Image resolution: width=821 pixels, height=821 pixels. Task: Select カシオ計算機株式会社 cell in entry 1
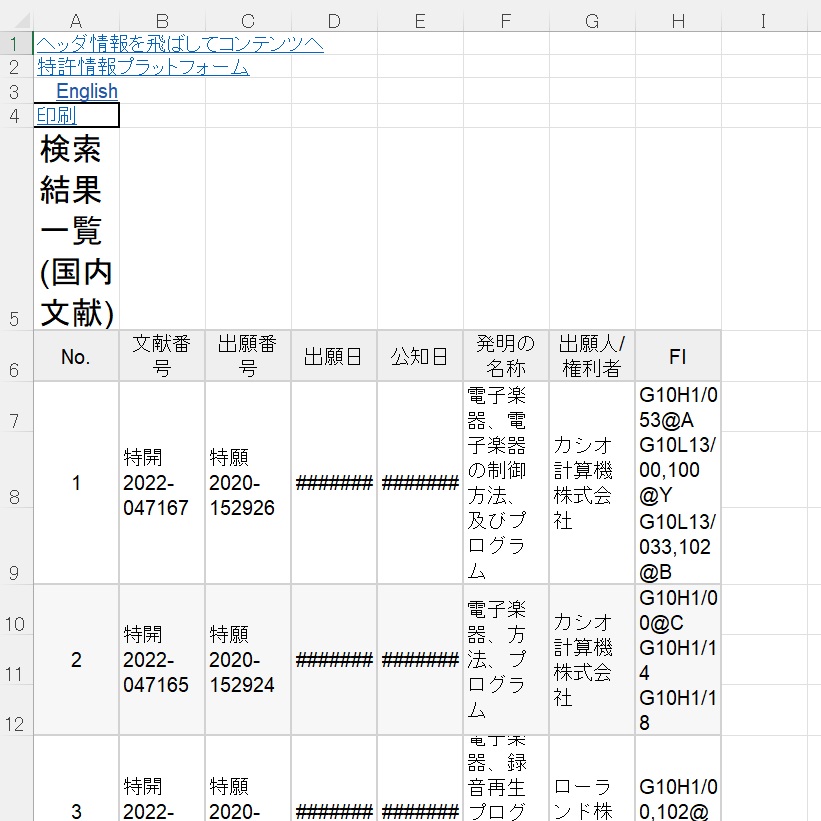click(x=592, y=483)
